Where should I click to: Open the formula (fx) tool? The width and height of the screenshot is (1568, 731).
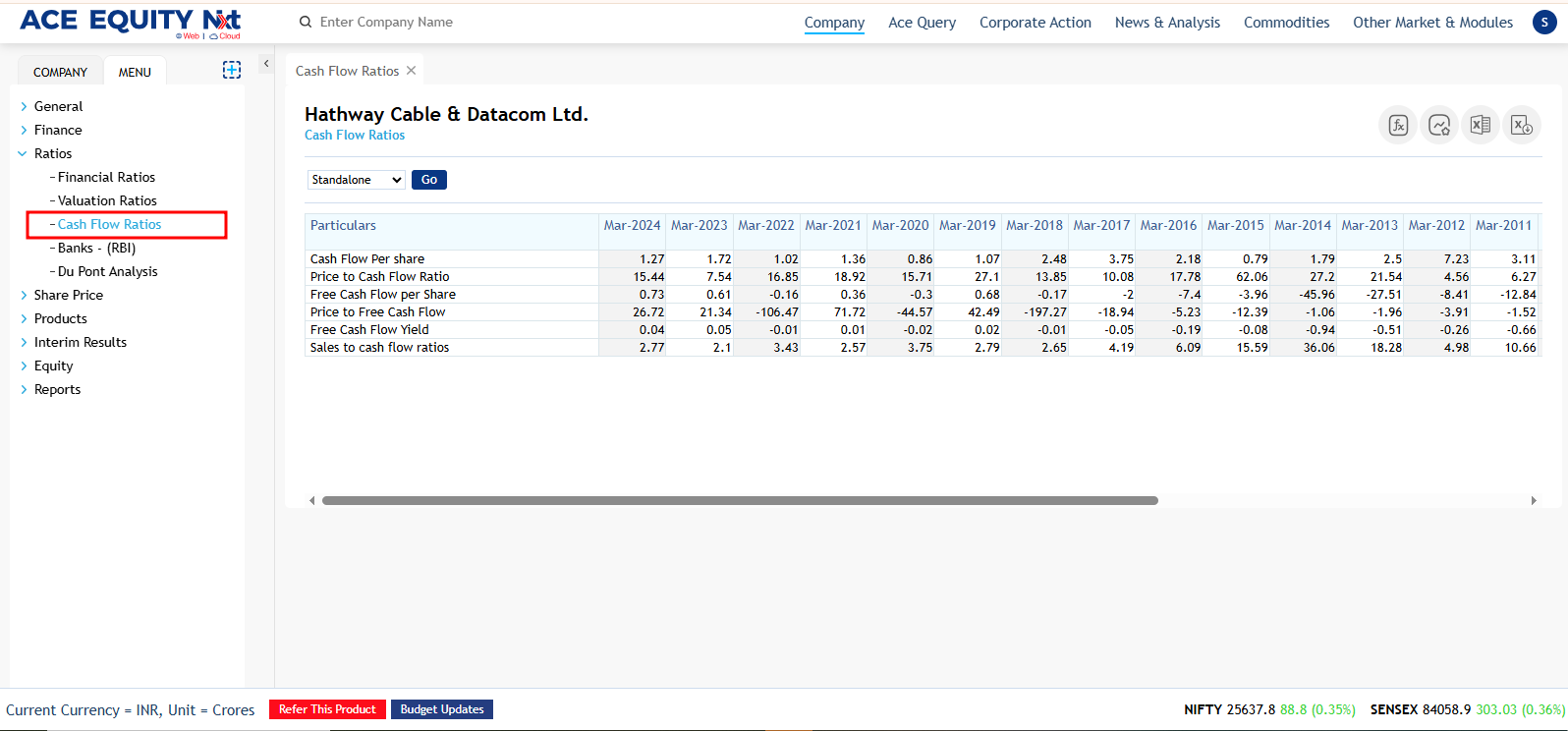coord(1398,125)
